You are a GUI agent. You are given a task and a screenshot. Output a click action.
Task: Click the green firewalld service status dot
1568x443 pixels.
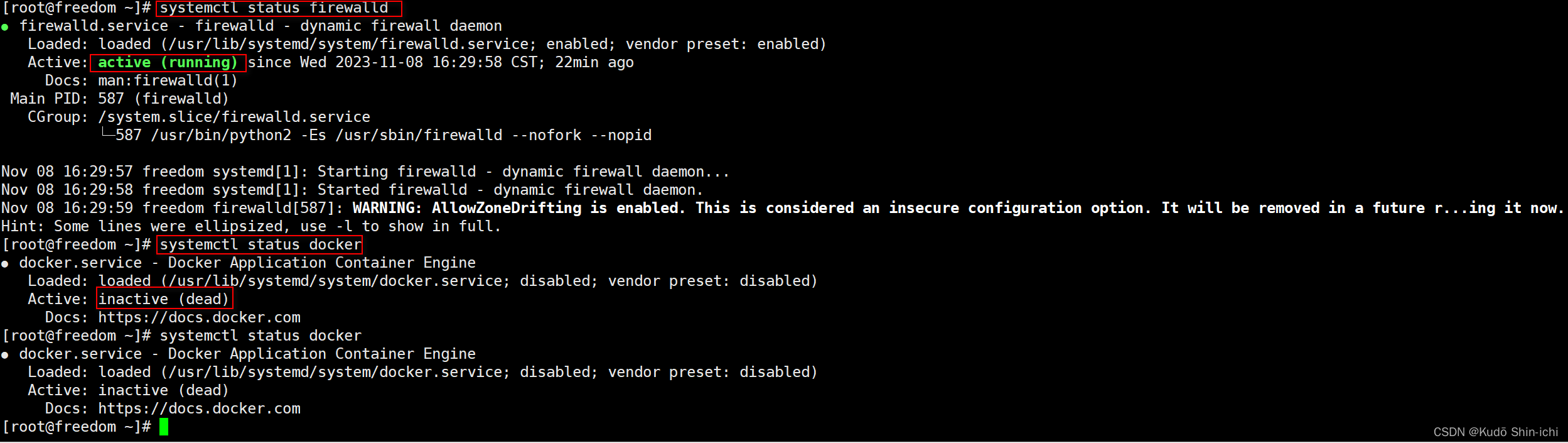[5, 27]
